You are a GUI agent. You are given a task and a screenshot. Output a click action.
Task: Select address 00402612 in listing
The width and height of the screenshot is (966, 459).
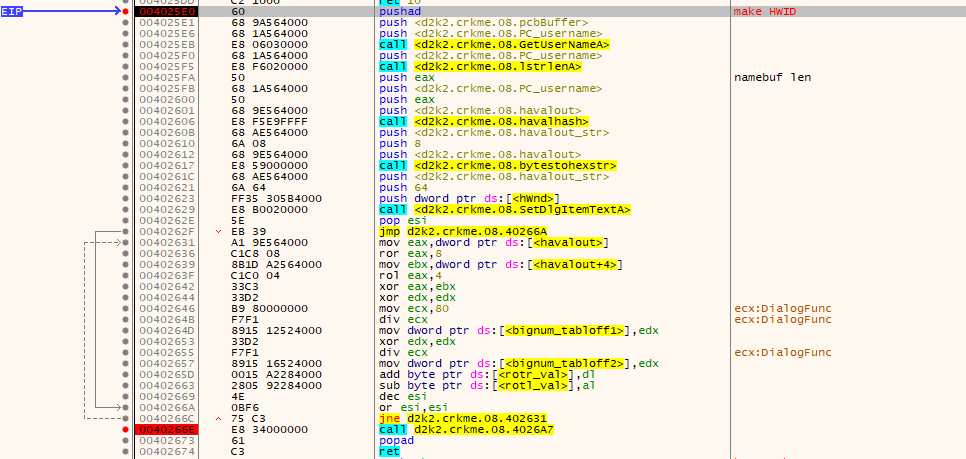[x=166, y=155]
